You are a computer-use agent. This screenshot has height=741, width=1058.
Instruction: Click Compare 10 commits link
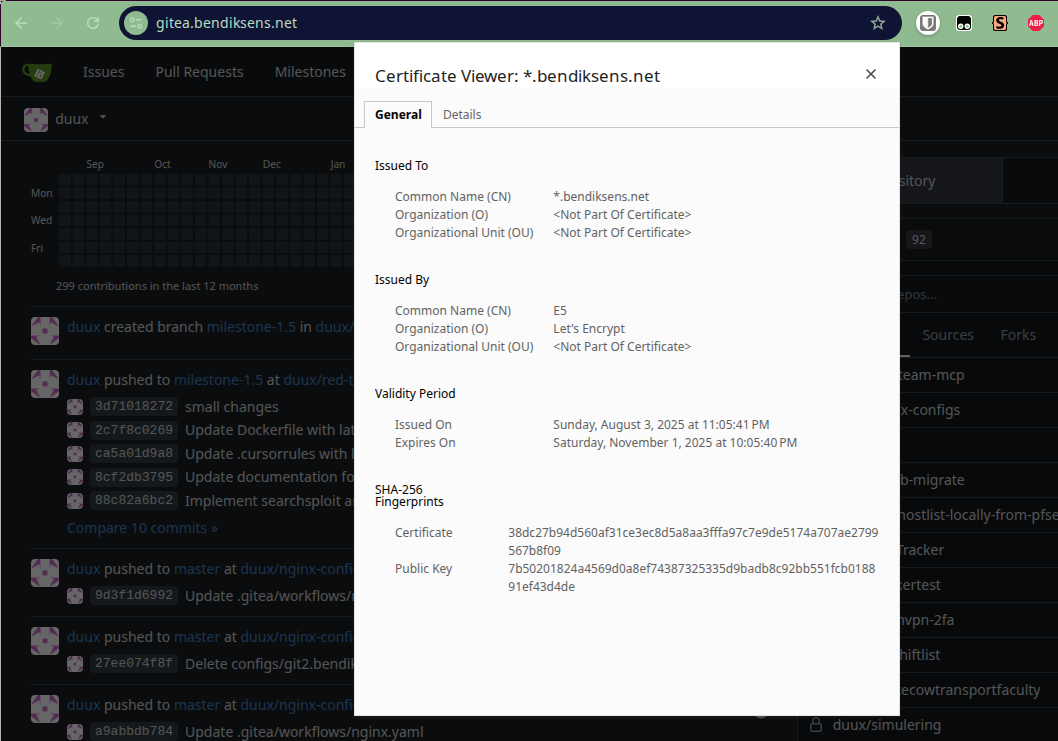point(142,528)
